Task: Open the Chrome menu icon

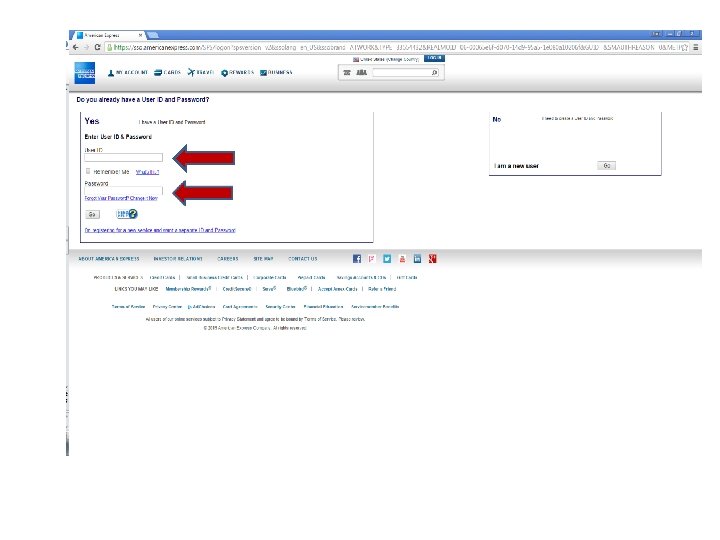Action: 696,47
